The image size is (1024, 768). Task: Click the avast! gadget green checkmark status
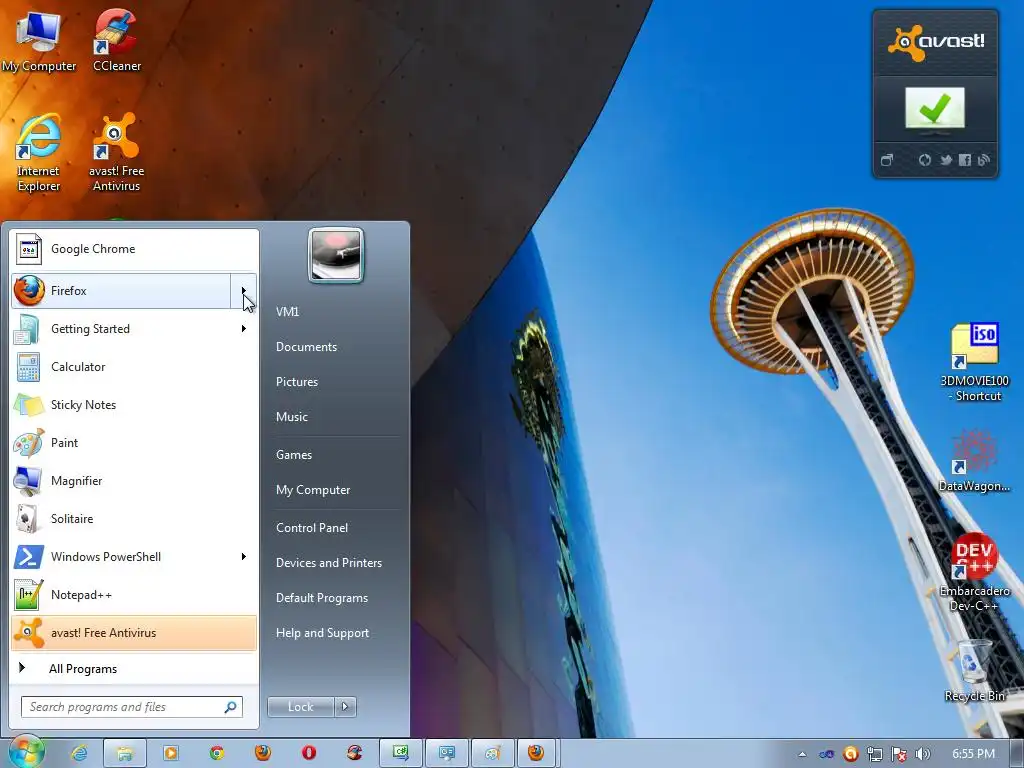[x=935, y=108]
